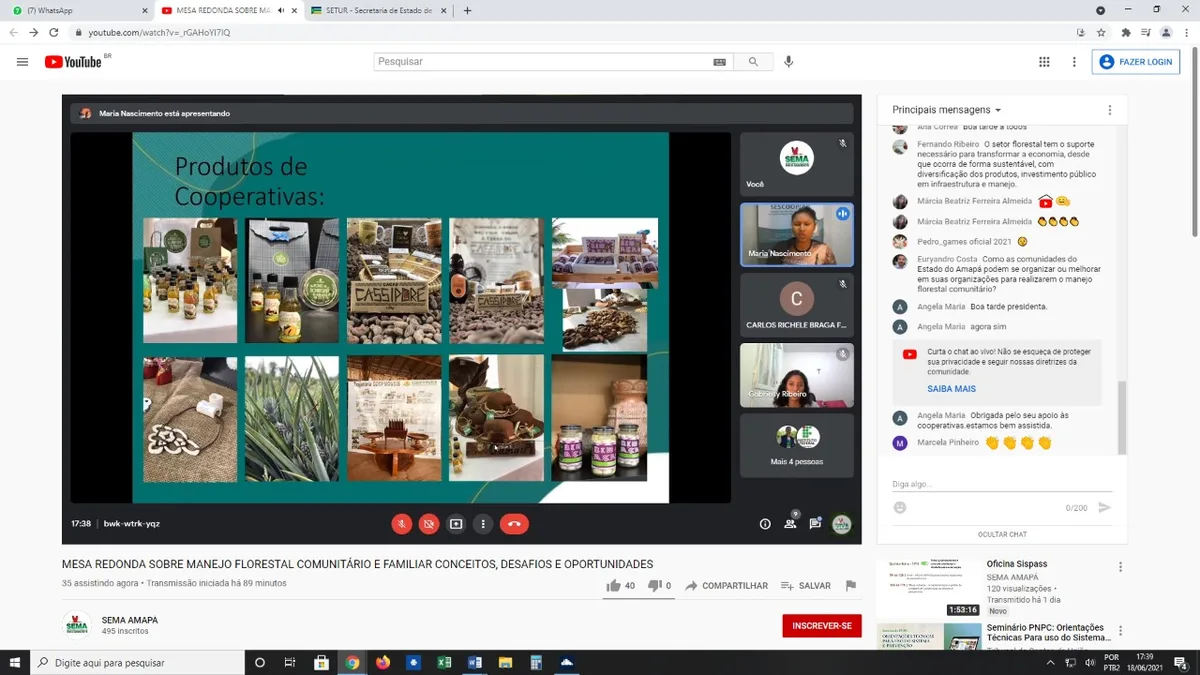Viewport: 1200px width, 675px height.
Task: Open the Meet meeting info icon
Action: pos(765,524)
